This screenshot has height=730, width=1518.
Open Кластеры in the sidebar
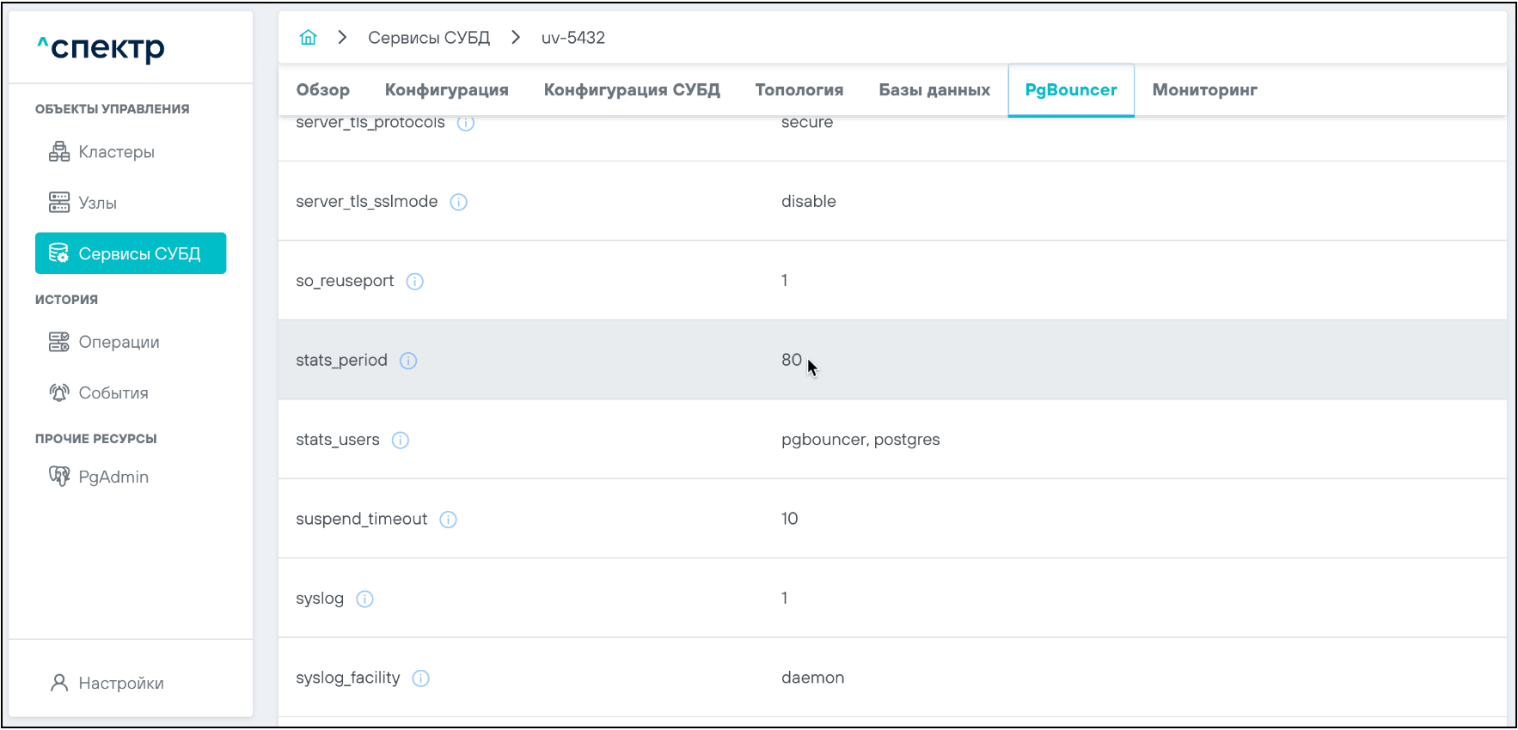(x=116, y=152)
